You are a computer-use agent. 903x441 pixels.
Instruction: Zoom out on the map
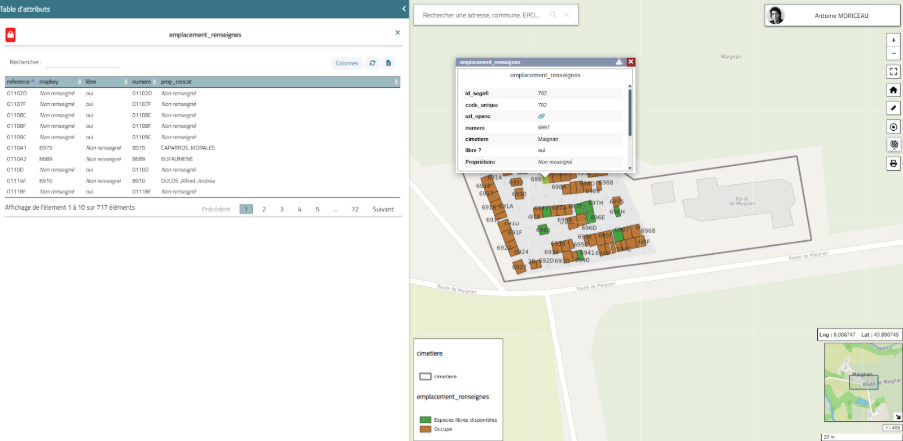pos(893,52)
